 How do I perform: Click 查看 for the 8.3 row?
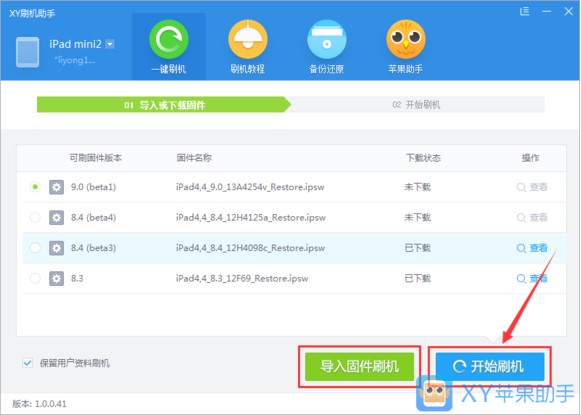532,278
